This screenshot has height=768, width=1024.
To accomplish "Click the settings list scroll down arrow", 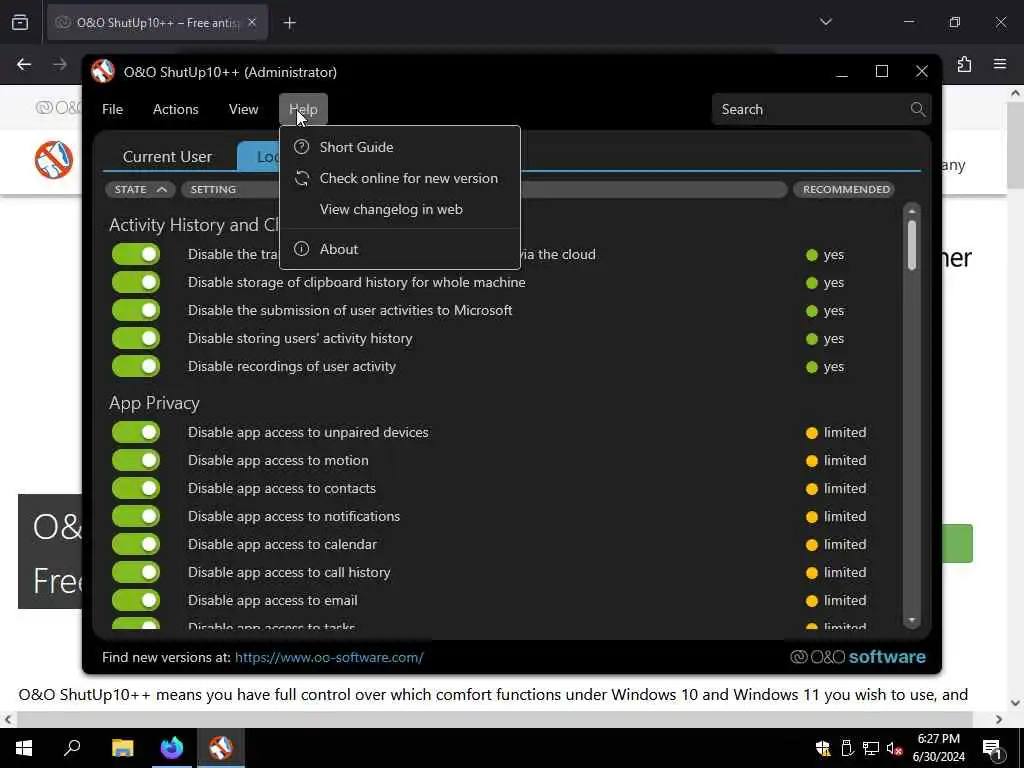I will coord(912,621).
